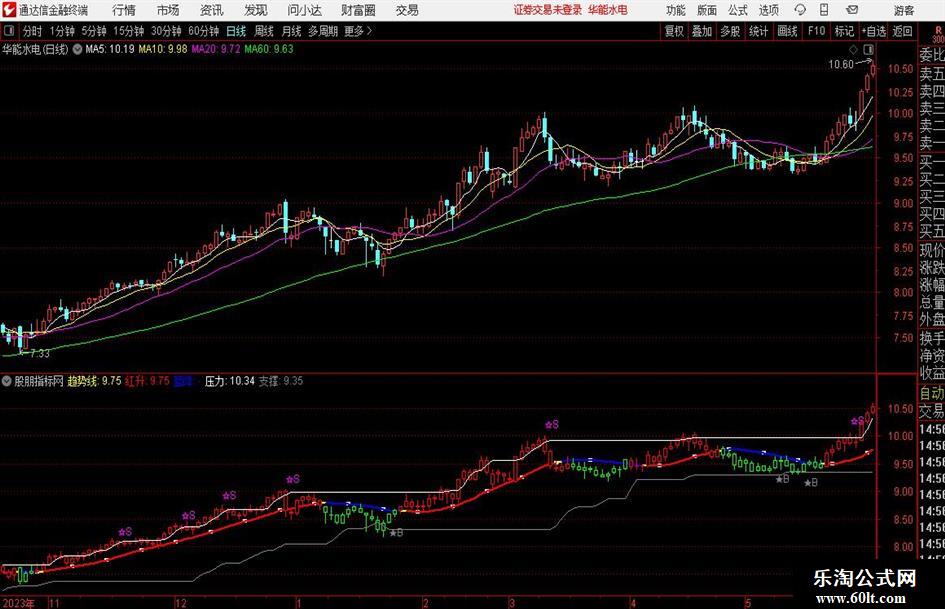Open the 问小达 menu
The height and width of the screenshot is (609, 945).
pyautogui.click(x=304, y=10)
